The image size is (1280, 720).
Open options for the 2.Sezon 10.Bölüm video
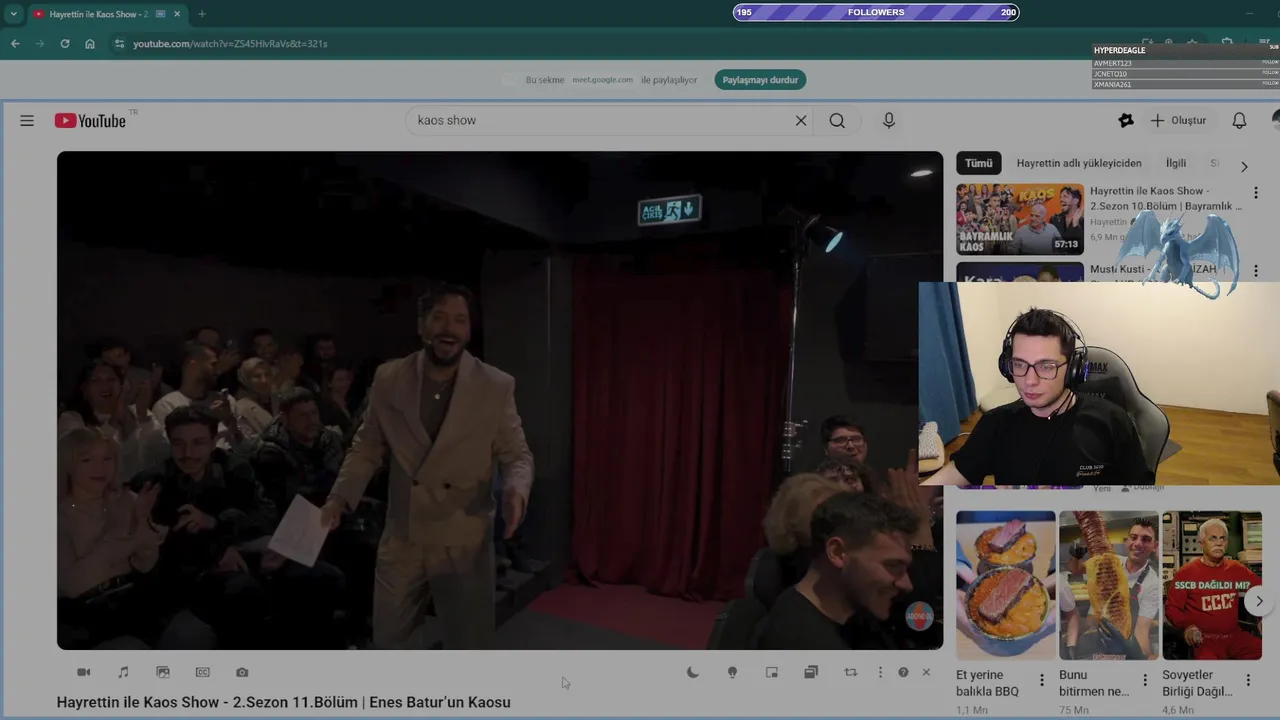[1256, 192]
